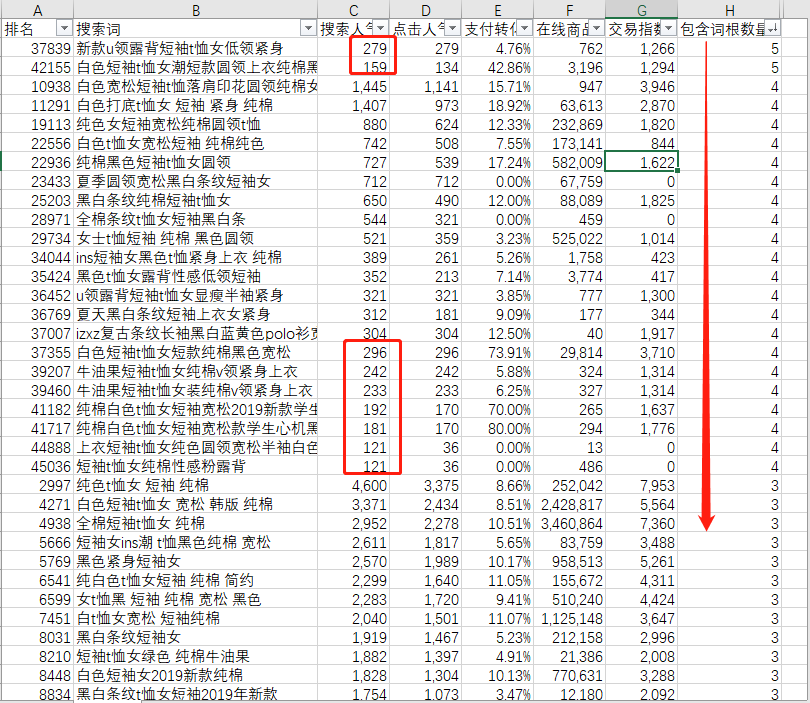
Task: Select column D header
Action: point(425,10)
